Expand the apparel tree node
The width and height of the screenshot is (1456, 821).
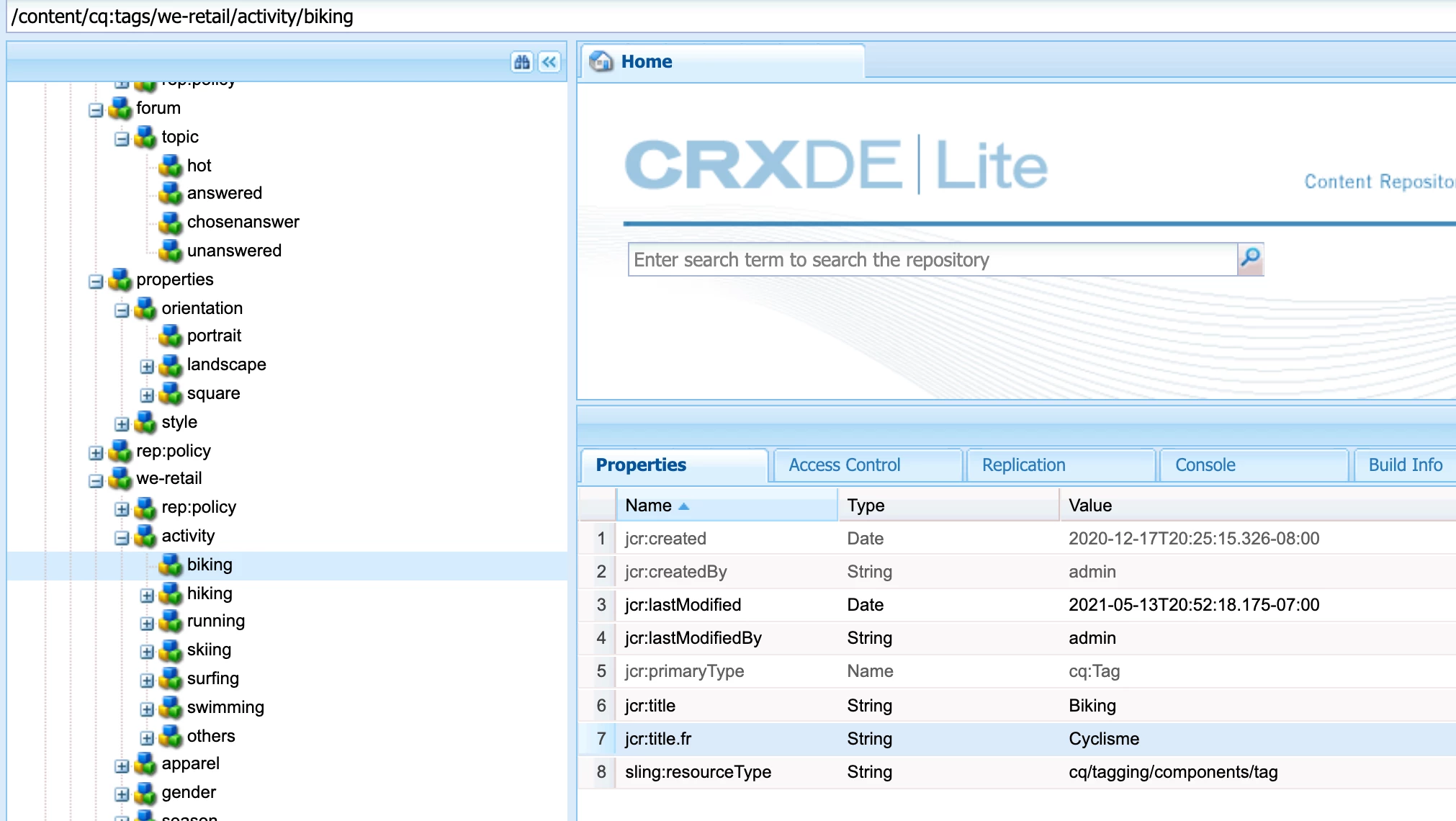click(x=122, y=765)
